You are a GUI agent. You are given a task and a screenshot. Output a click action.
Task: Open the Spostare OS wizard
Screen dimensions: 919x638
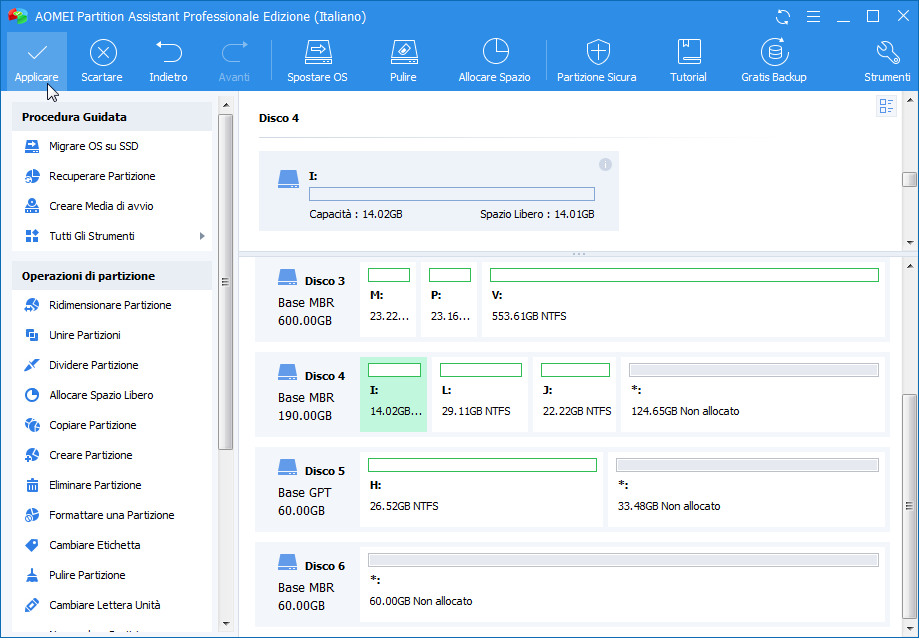click(317, 61)
